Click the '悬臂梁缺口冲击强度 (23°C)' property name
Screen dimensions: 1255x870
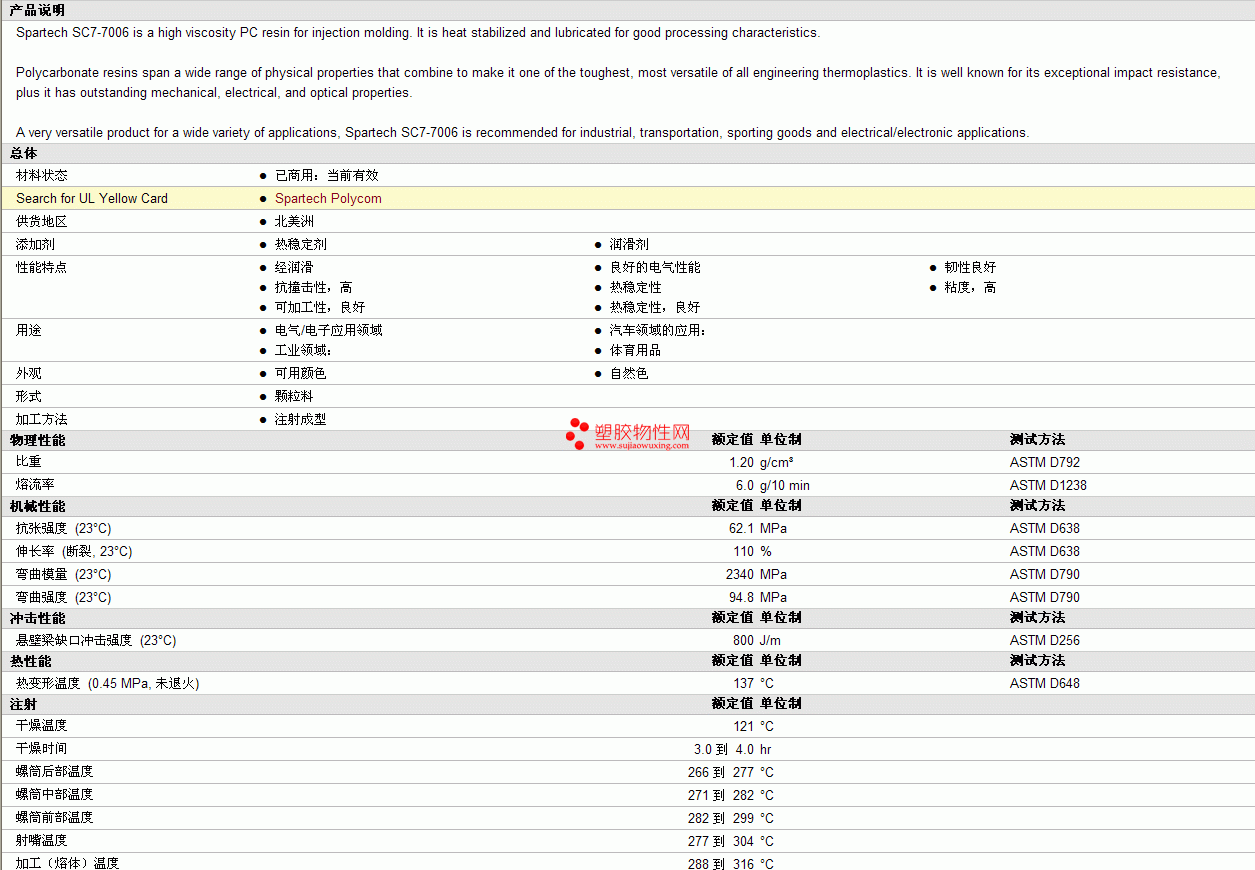(x=96, y=640)
